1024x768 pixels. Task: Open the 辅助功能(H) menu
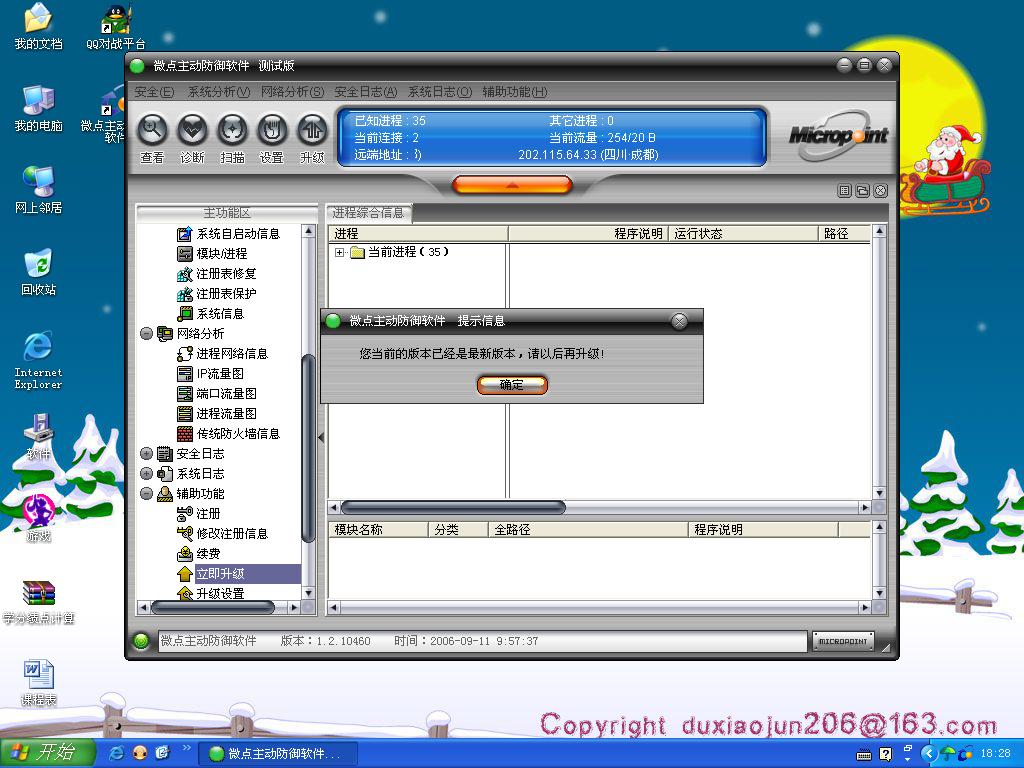515,92
